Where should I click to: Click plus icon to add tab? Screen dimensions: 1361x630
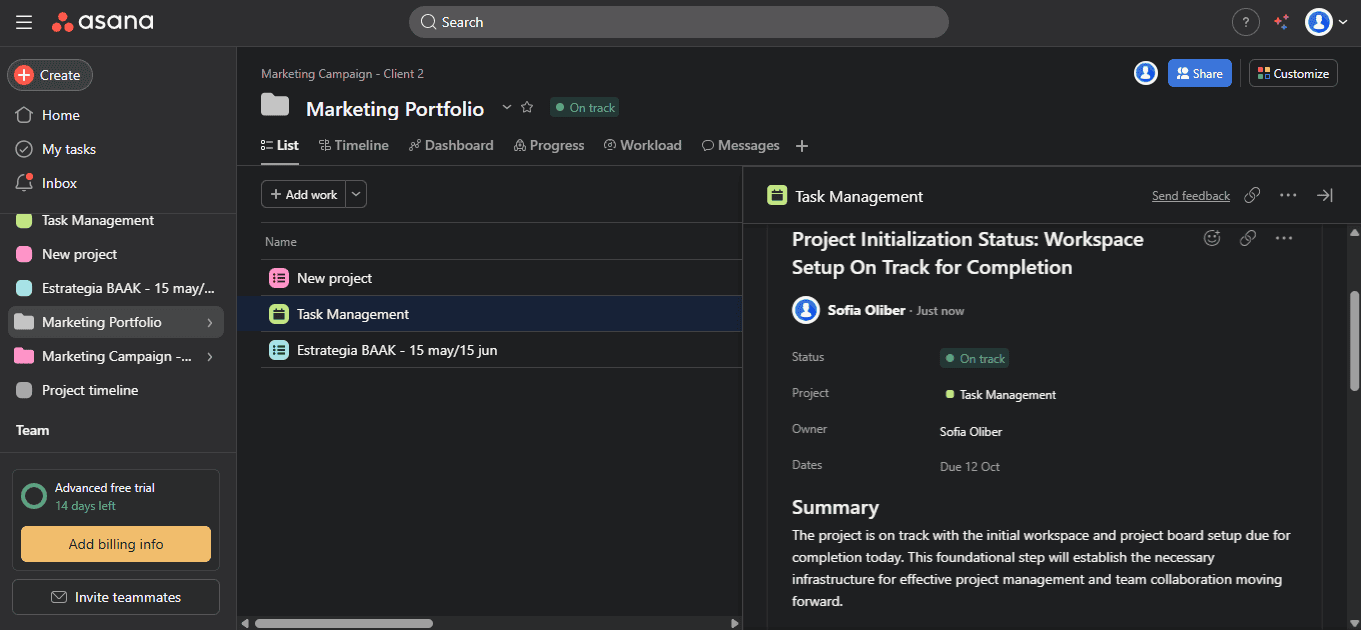pyautogui.click(x=801, y=146)
